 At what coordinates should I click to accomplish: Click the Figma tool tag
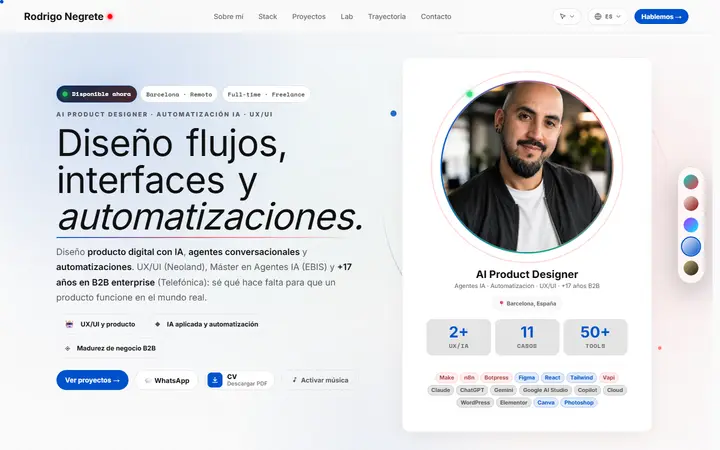[527, 377]
